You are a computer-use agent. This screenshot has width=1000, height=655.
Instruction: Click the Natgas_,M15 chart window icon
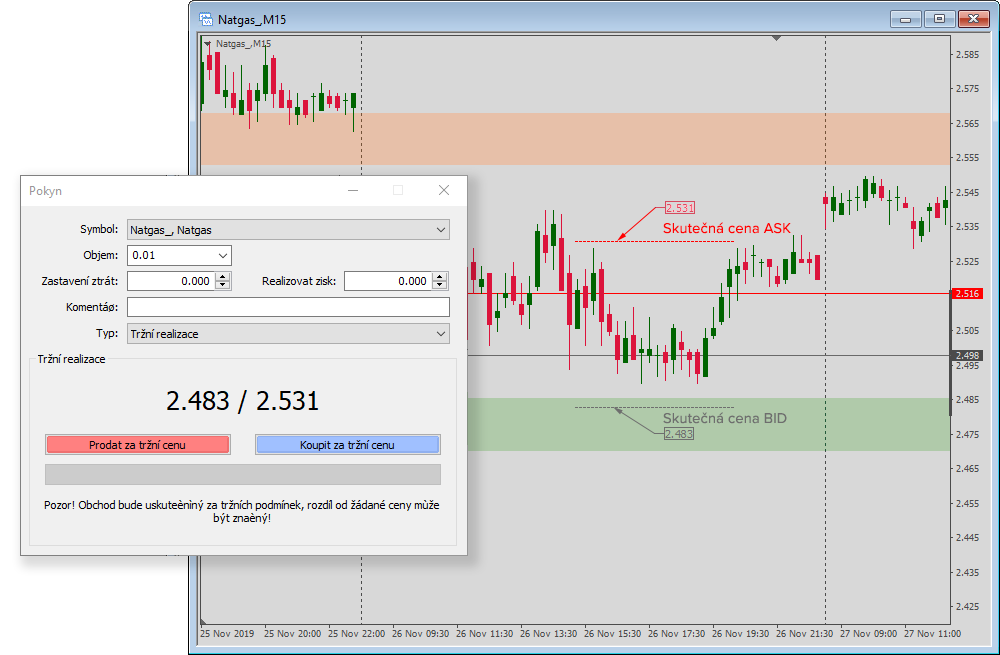tap(206, 19)
